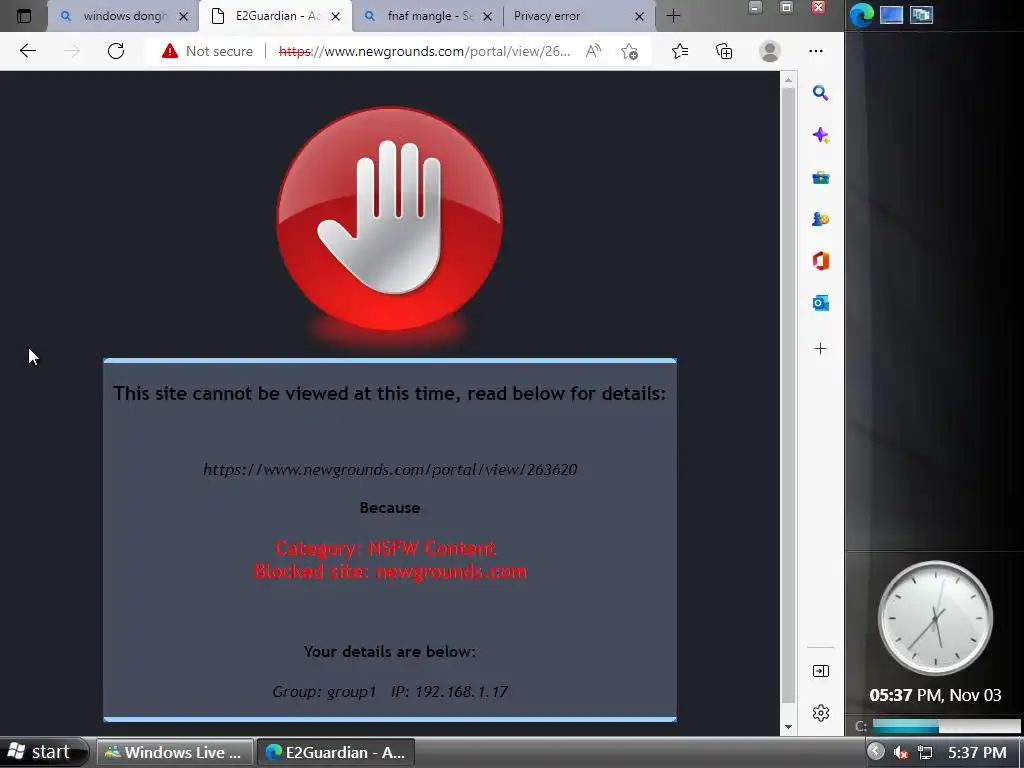Click the vertical scrollbar thumb
Viewport: 1024px width, 768px height.
[x=788, y=395]
